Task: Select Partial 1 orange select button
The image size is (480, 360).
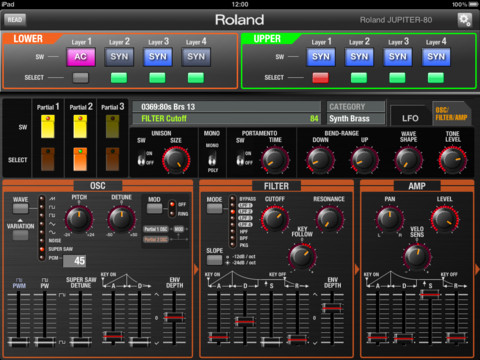Action: [48, 159]
